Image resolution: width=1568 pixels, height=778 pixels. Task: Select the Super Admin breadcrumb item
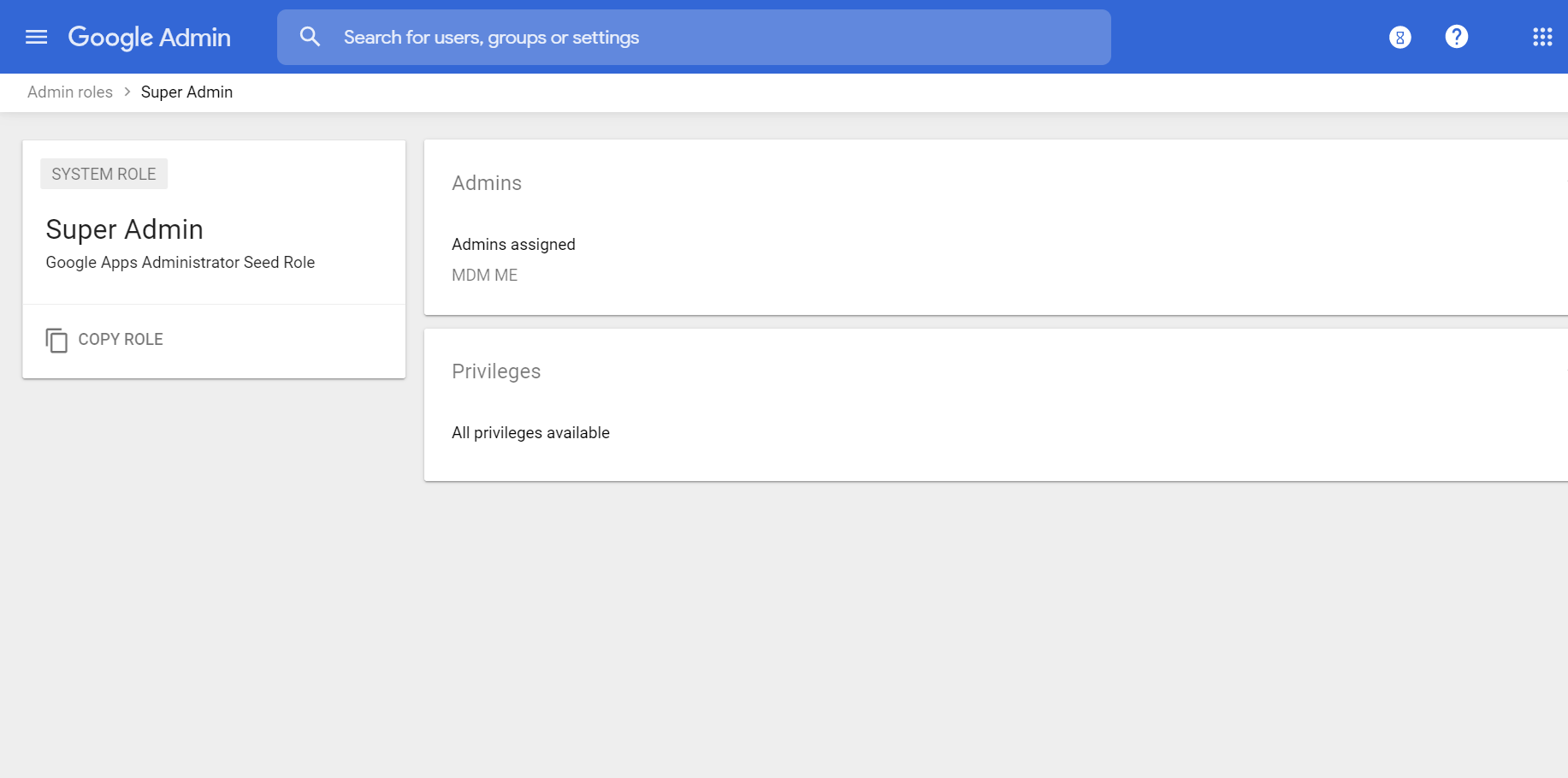click(186, 92)
